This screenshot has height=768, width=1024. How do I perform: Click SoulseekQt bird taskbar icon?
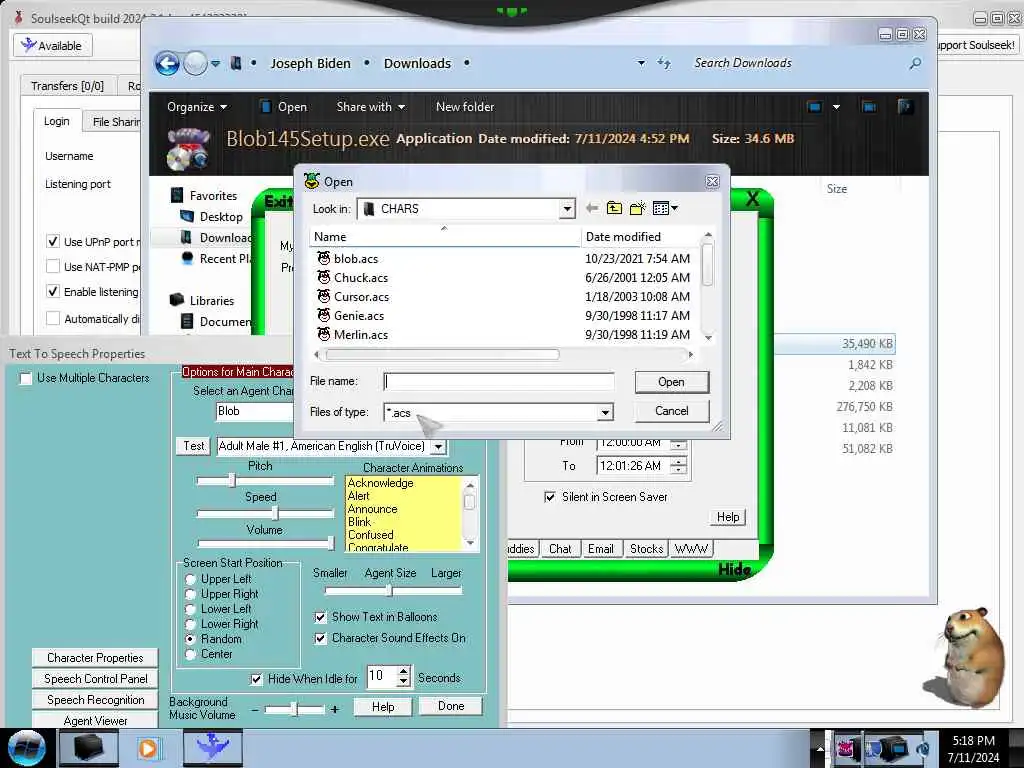coord(212,748)
